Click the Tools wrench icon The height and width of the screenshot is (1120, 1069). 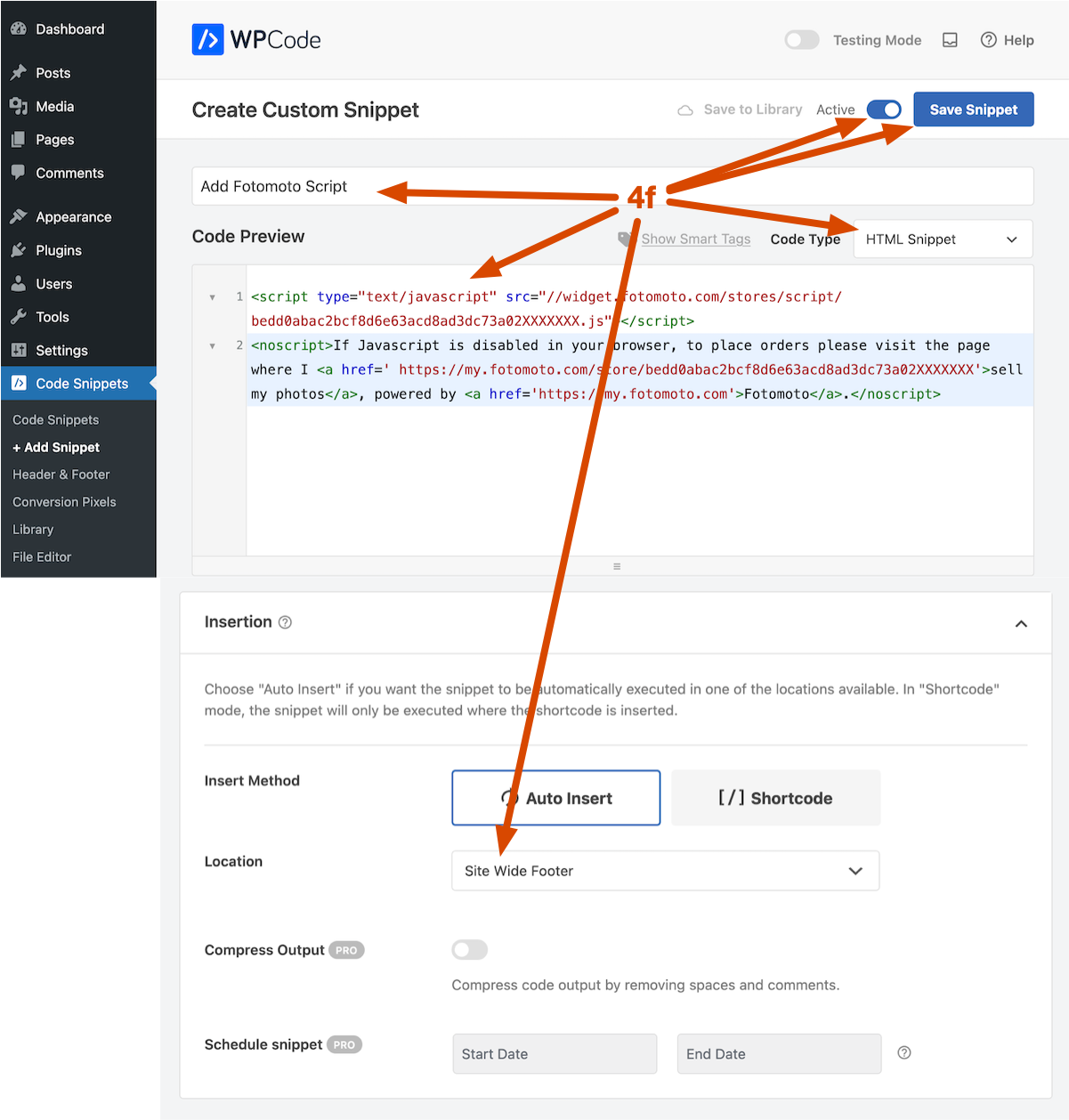[x=18, y=317]
